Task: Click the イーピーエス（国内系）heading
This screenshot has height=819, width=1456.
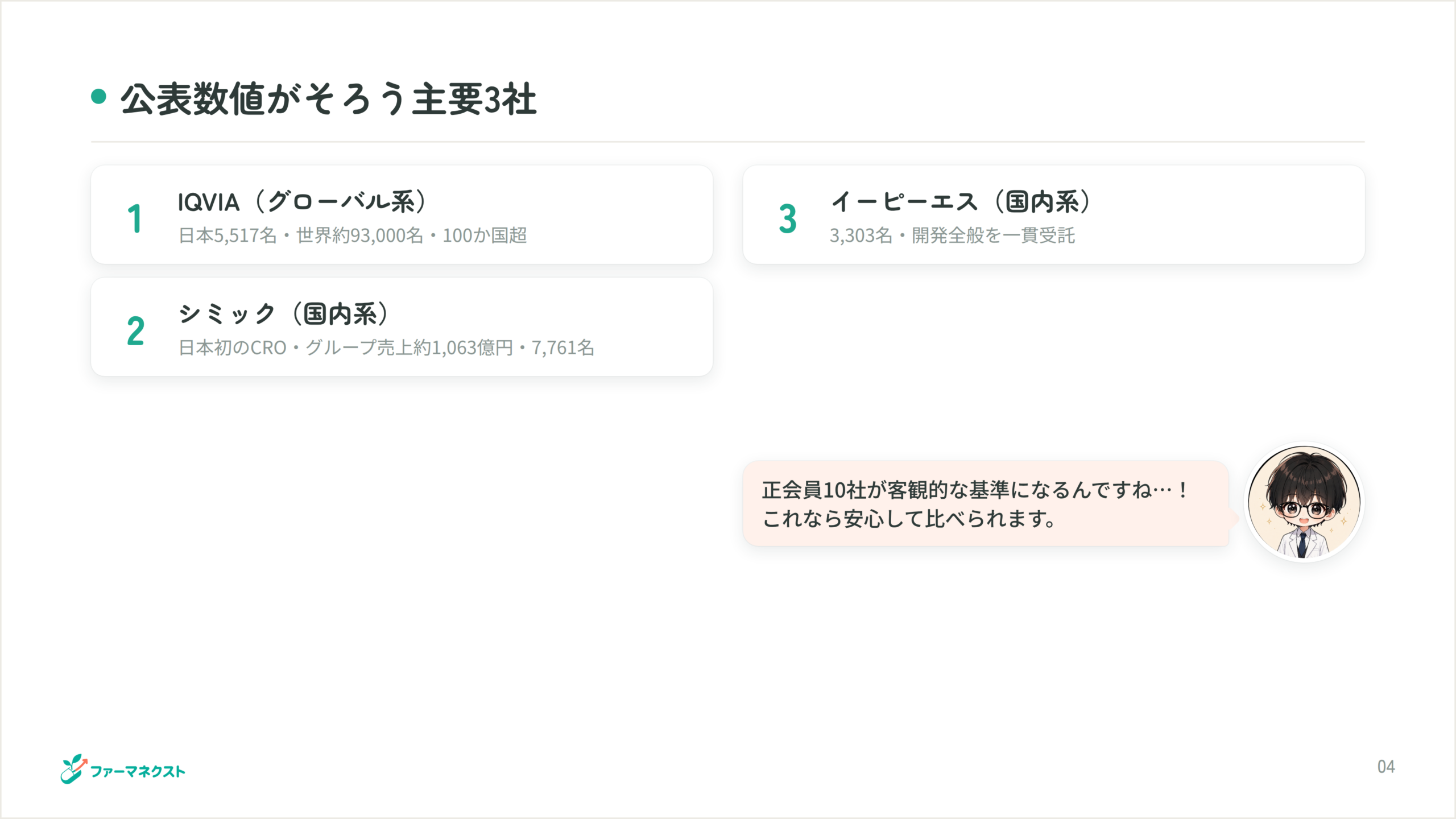Action: pos(961,201)
